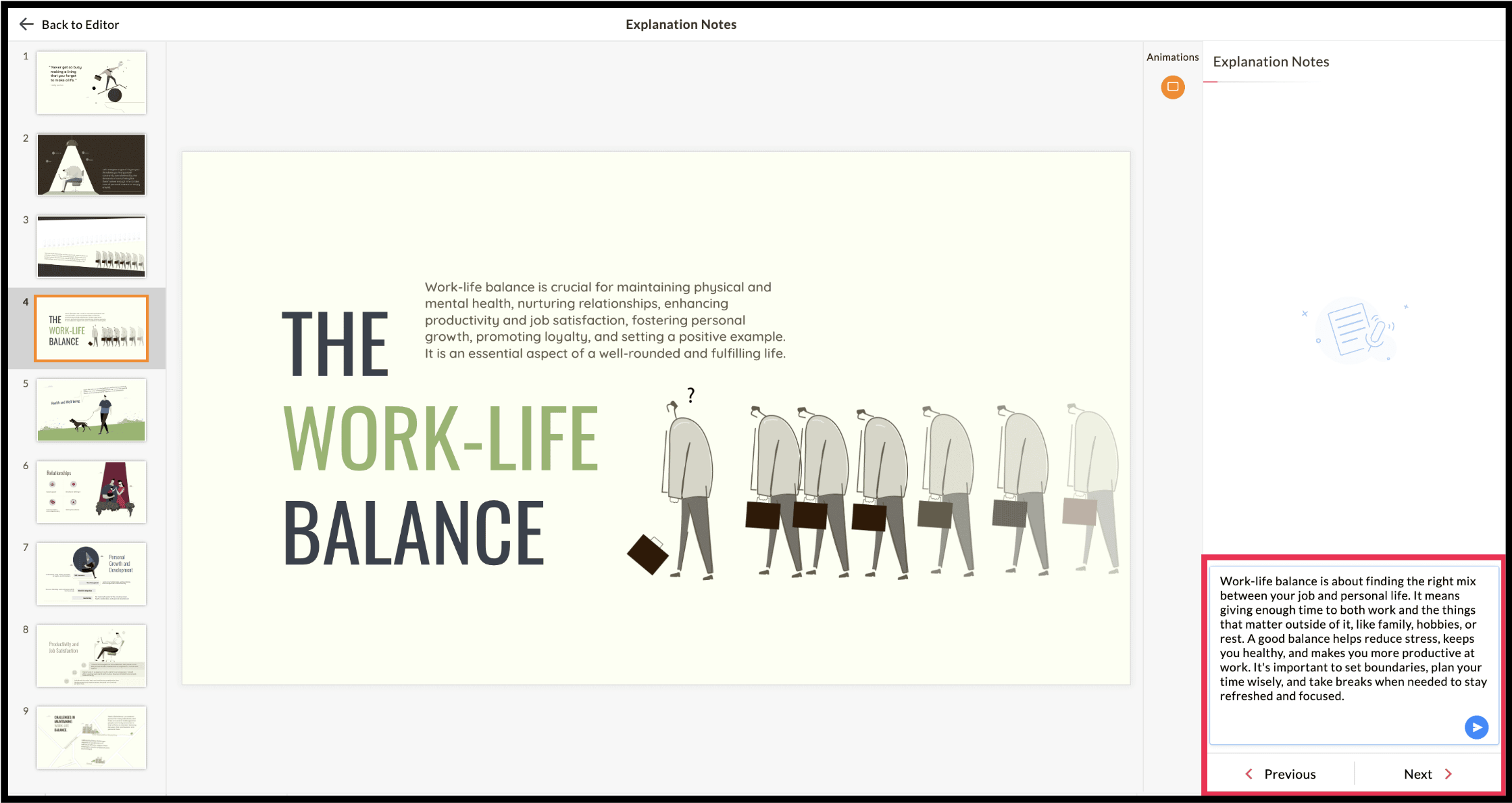This screenshot has height=803, width=1512.
Task: Select slide 7 Personal Growth thumbnail
Action: tap(91, 574)
